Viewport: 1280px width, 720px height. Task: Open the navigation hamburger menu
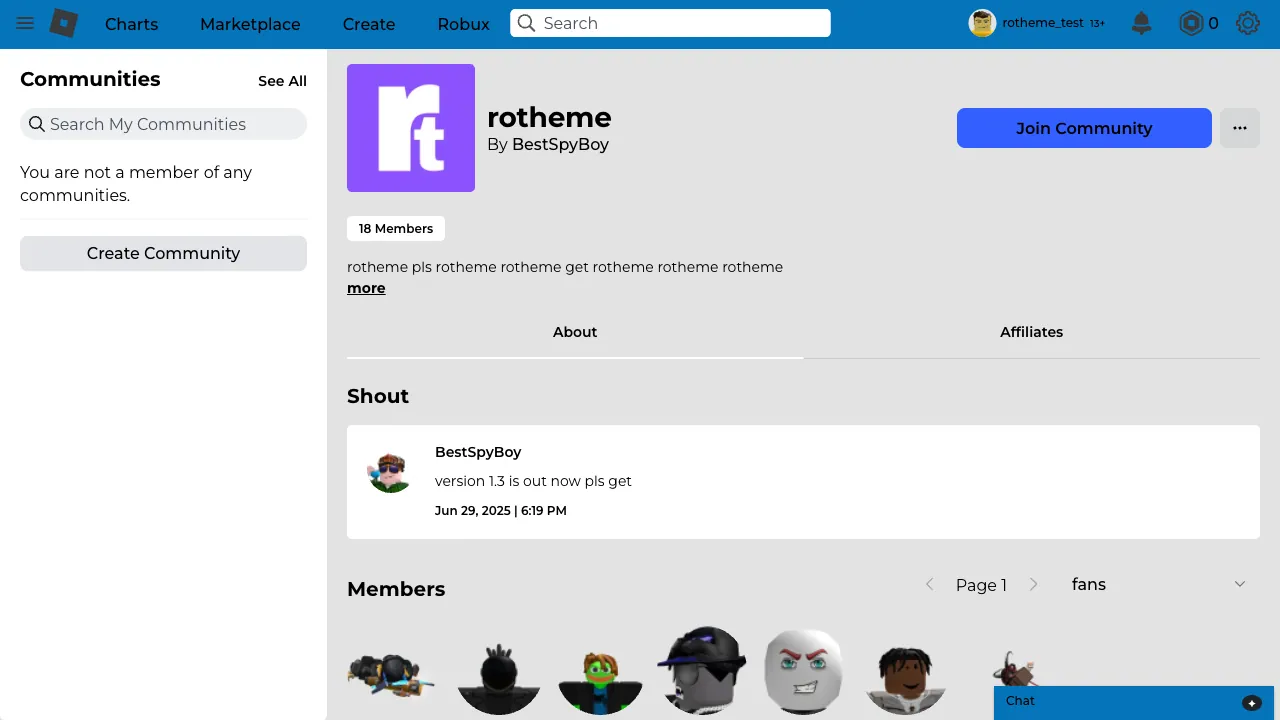tap(25, 24)
